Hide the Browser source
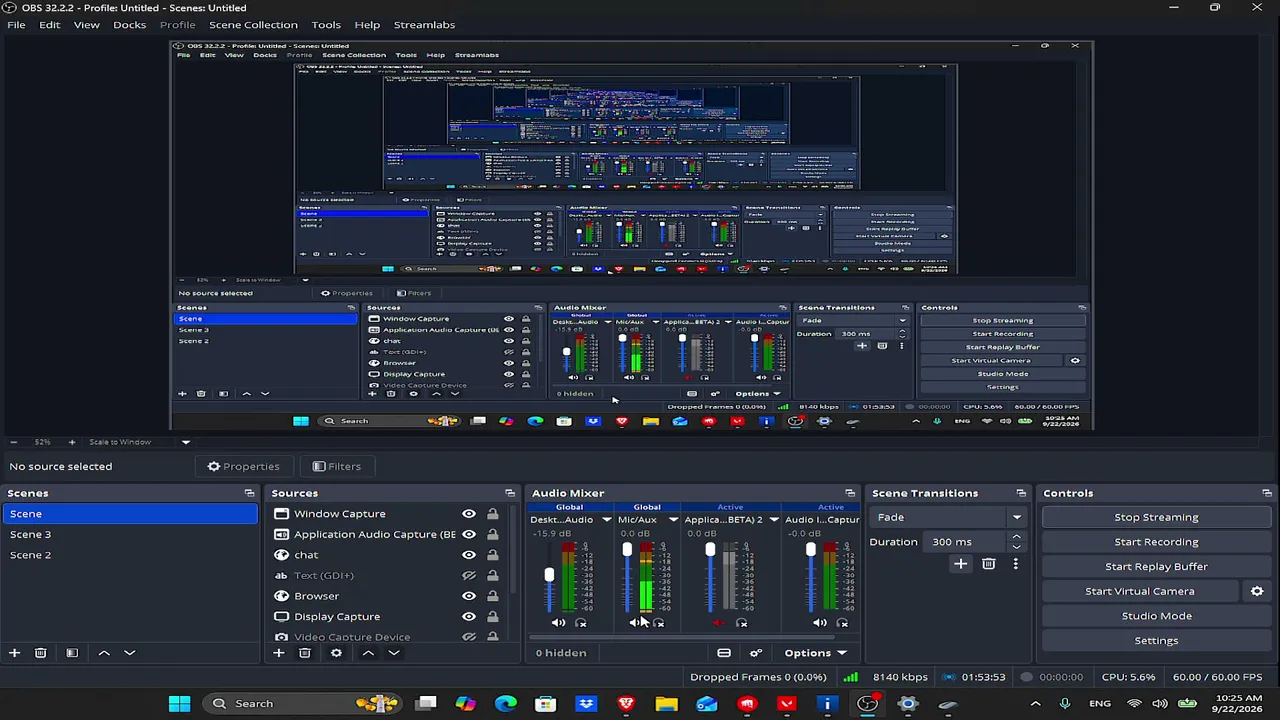The height and width of the screenshot is (720, 1280). [469, 596]
